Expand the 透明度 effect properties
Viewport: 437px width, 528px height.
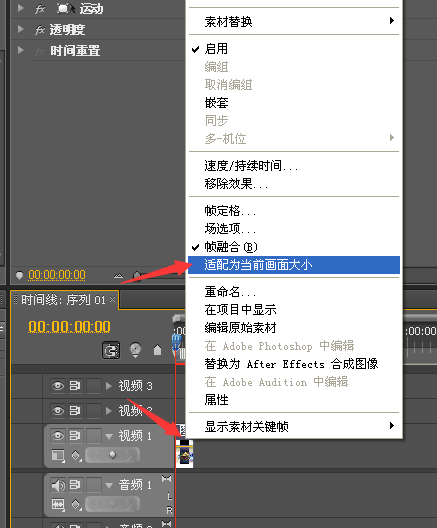point(21,29)
